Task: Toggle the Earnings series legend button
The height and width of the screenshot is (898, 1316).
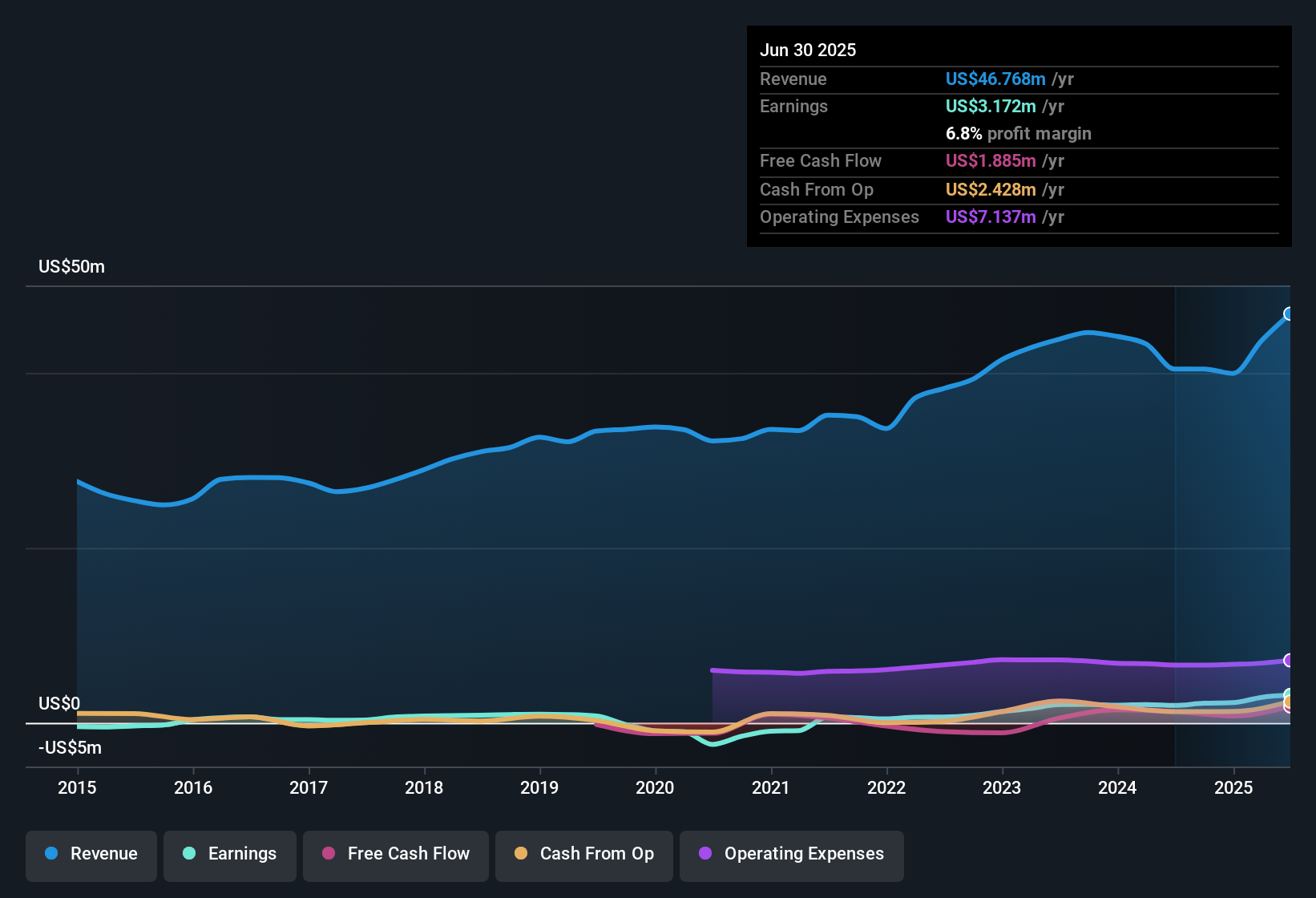Action: (230, 856)
